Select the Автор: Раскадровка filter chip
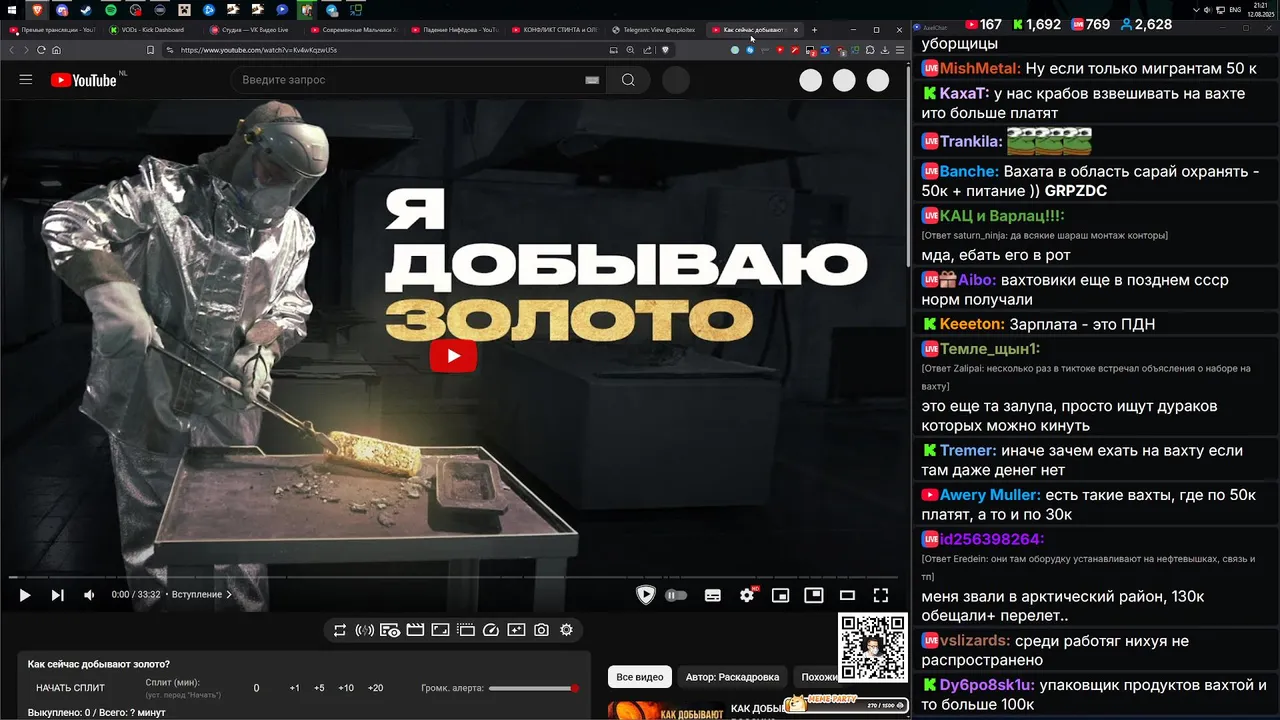The width and height of the screenshot is (1280, 720). pyautogui.click(x=733, y=677)
